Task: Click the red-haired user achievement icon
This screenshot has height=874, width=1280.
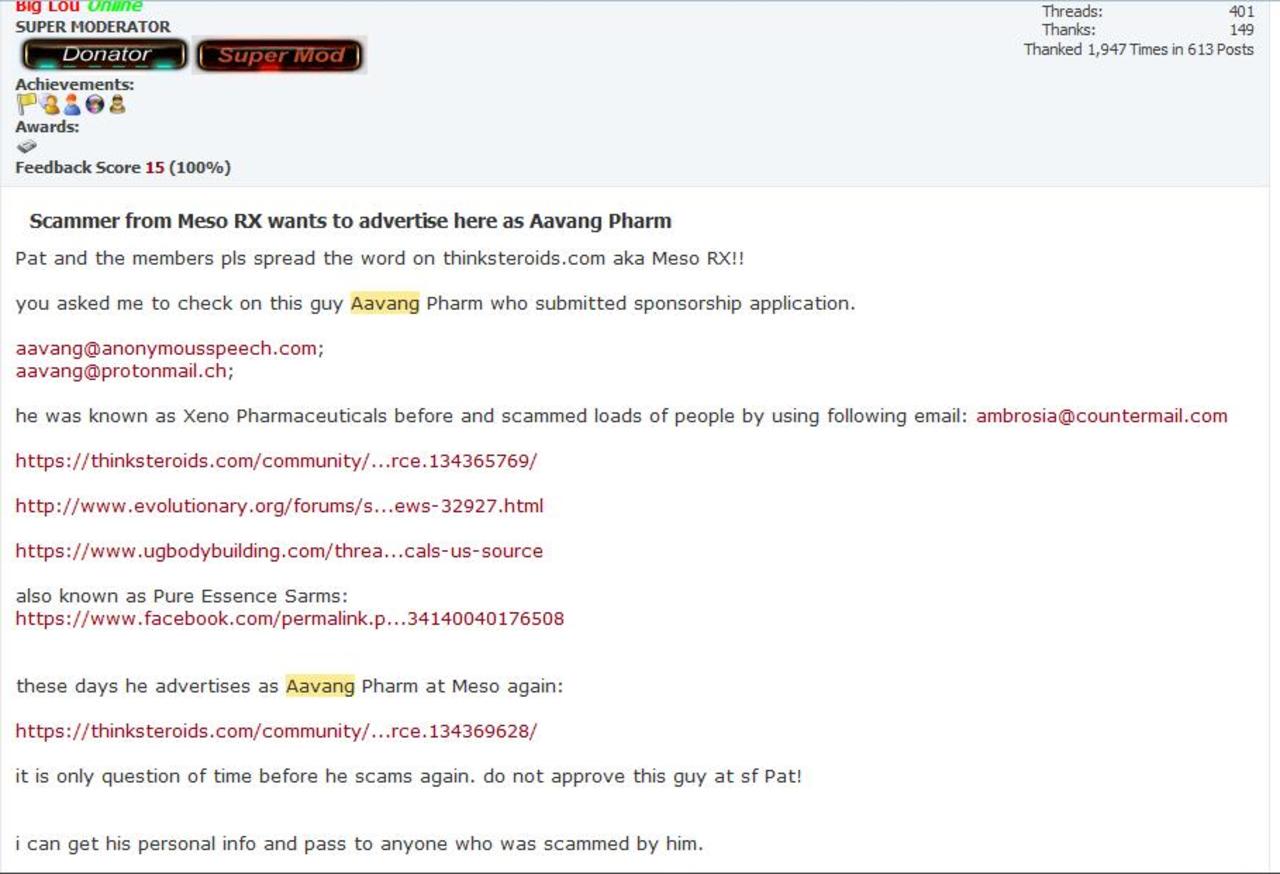Action: [x=72, y=104]
